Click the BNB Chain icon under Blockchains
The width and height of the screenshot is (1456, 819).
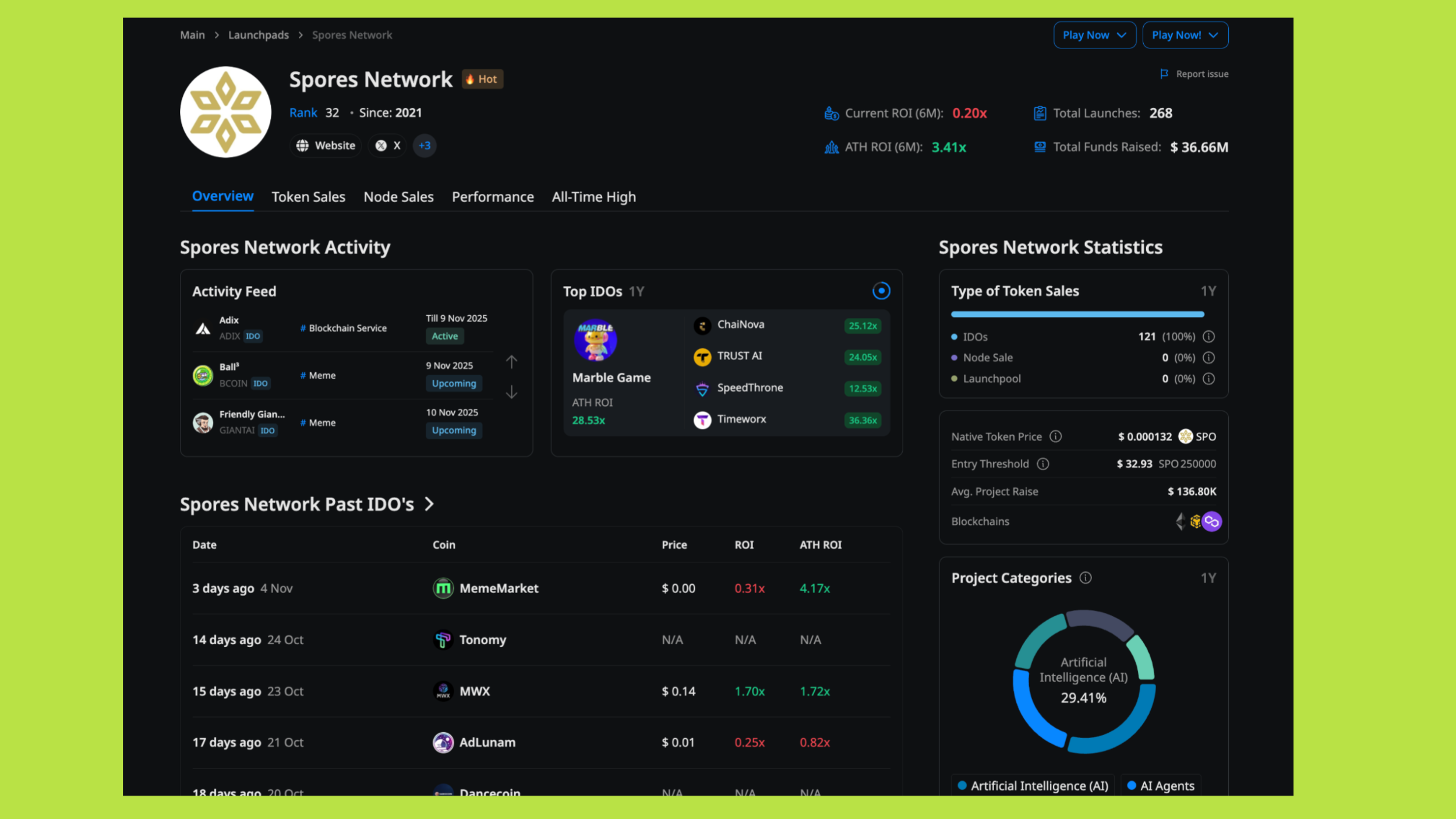(x=1196, y=522)
